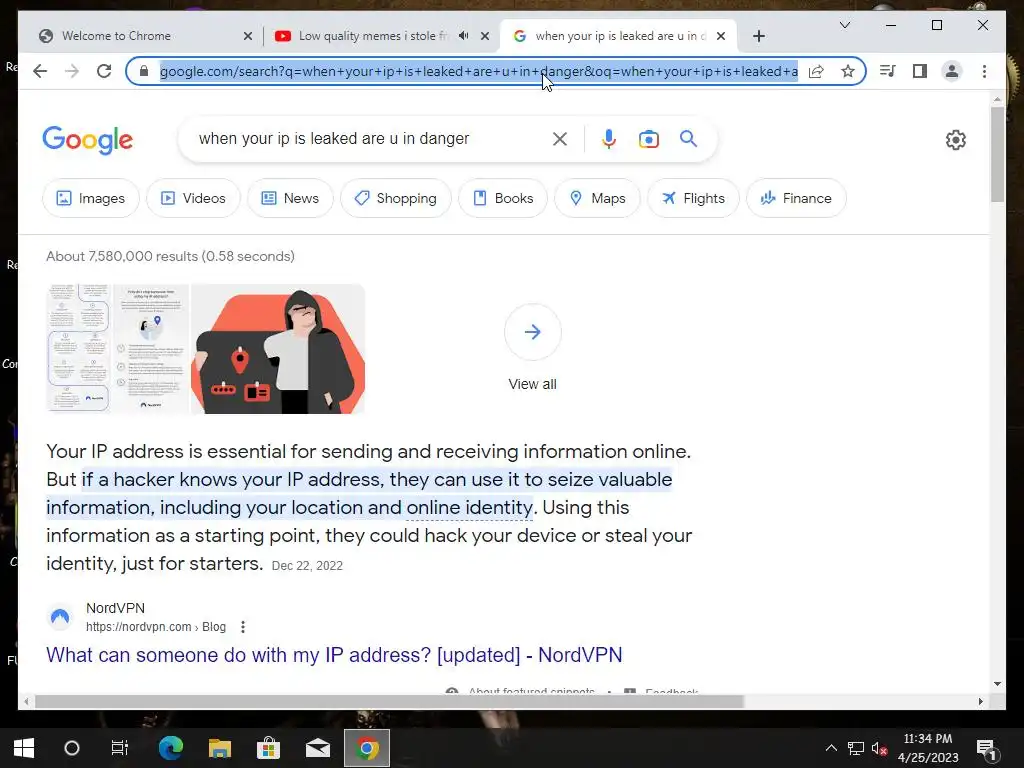Open the network status tray icon

coord(856,748)
